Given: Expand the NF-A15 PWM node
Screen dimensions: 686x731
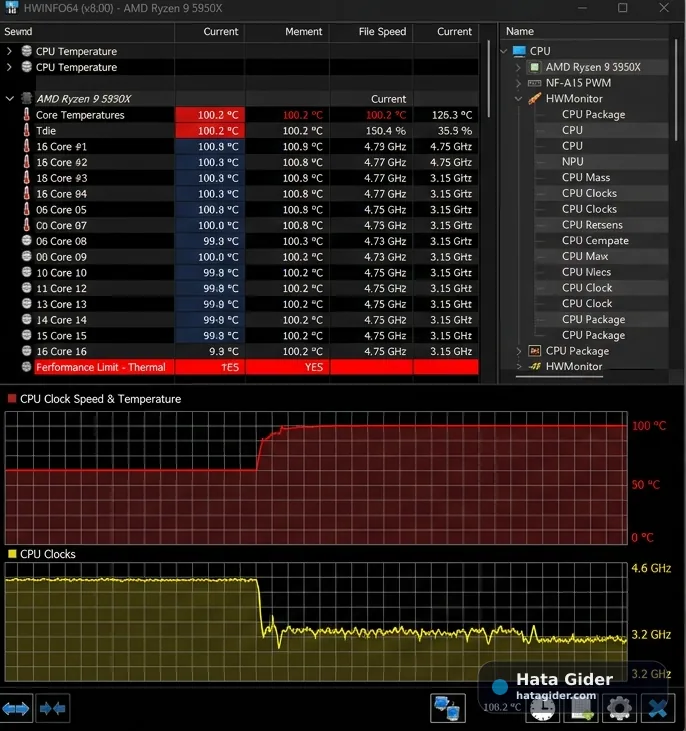Looking at the screenshot, I should 518,83.
